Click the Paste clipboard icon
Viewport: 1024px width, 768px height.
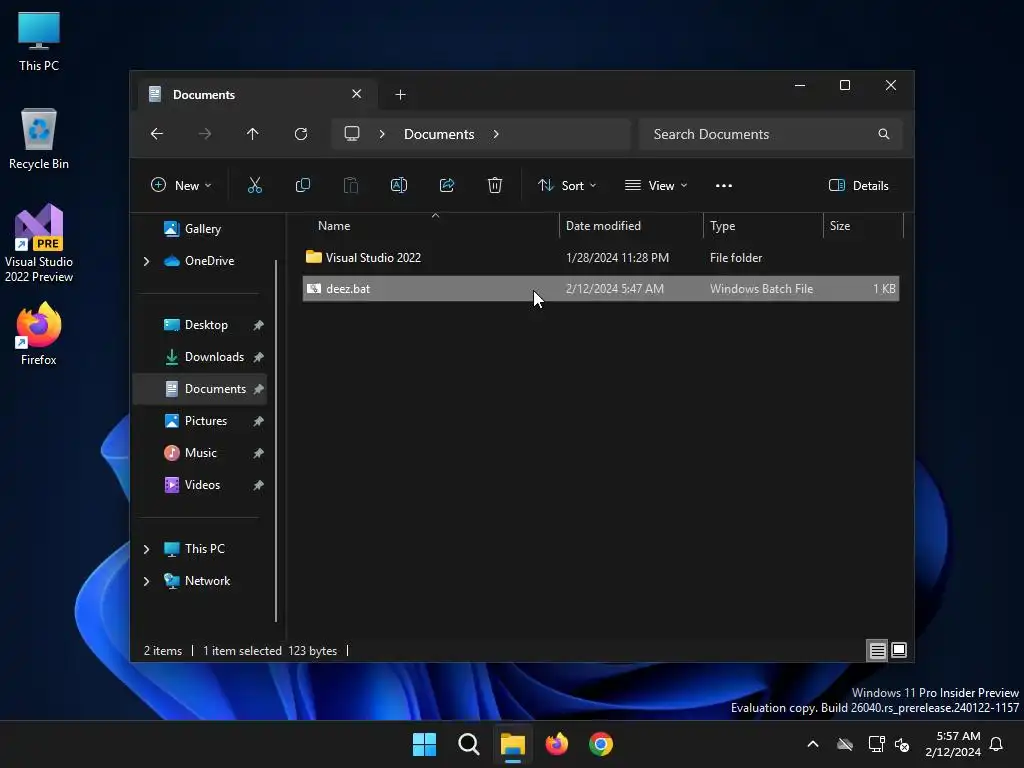tap(351, 185)
